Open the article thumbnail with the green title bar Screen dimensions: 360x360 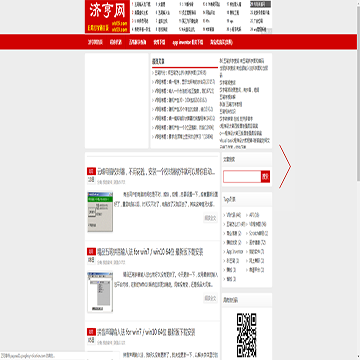[x=100, y=212]
